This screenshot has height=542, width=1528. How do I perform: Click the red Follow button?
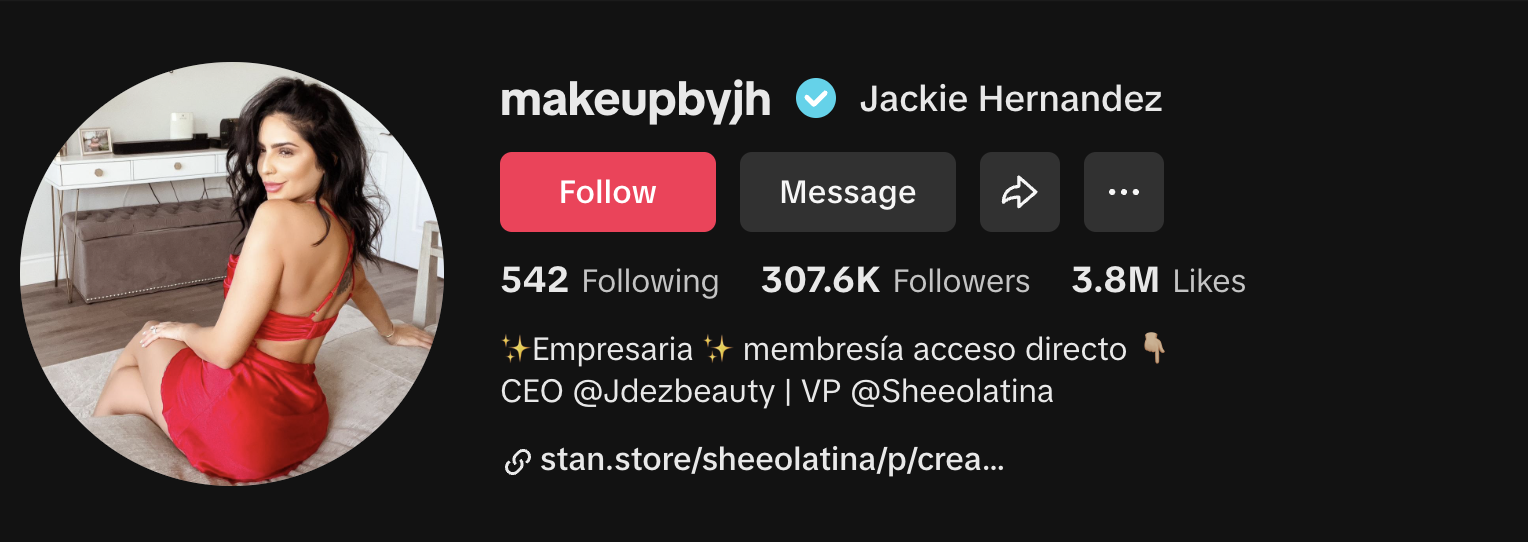(608, 192)
